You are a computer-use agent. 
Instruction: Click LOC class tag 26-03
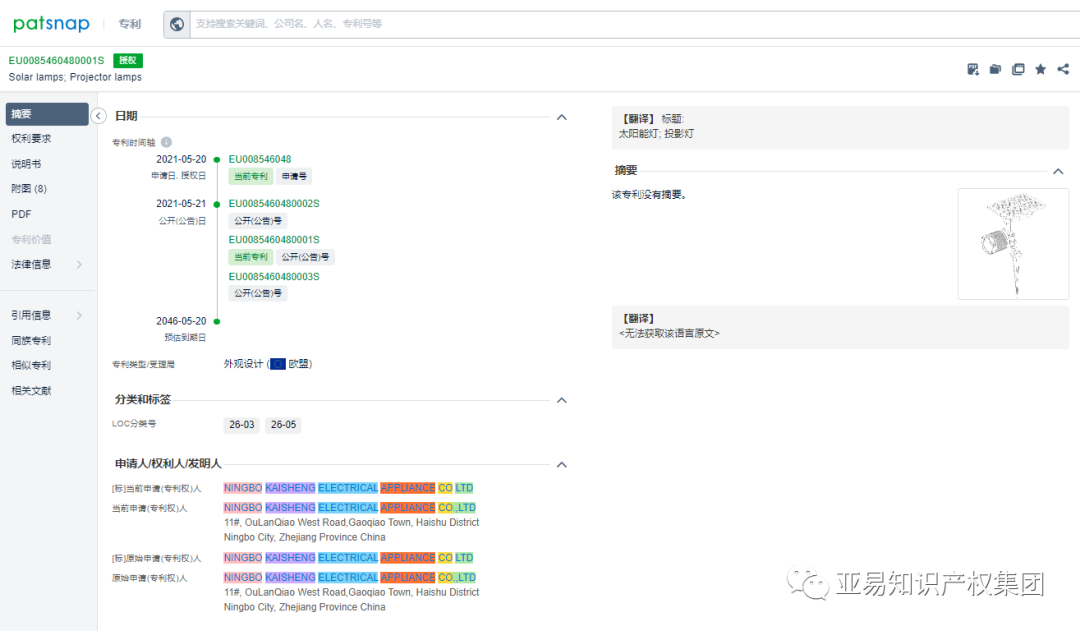242,424
